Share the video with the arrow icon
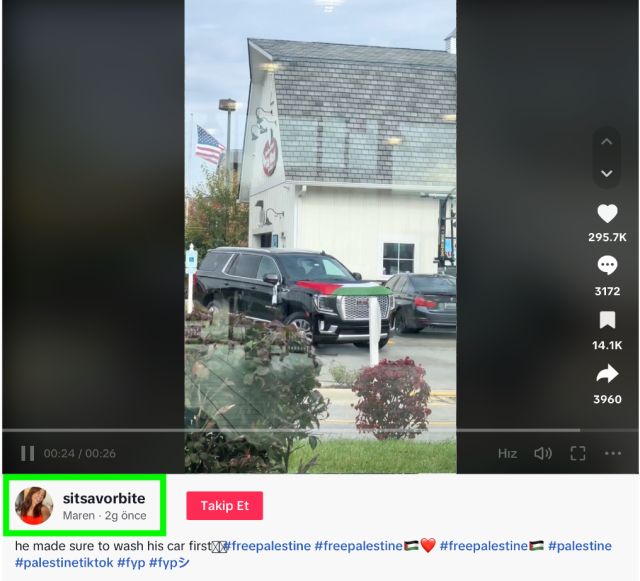Screen dimensions: 640x581 click(x=607, y=374)
